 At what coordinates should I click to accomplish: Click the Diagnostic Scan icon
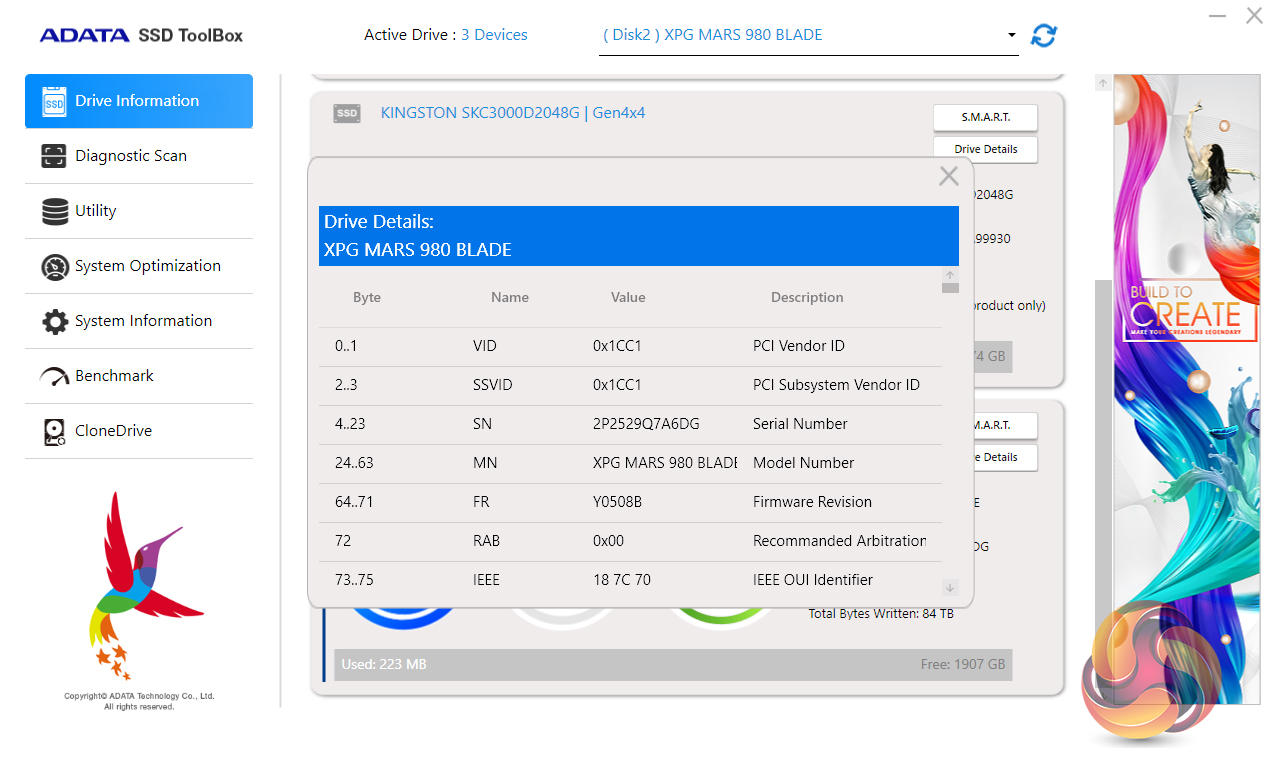click(54, 156)
